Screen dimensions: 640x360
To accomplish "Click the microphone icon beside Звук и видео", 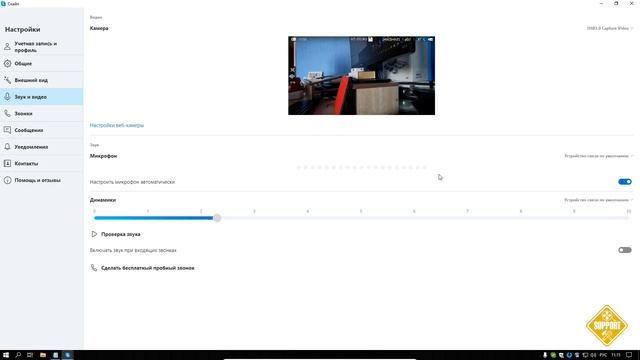I will [x=7, y=97].
